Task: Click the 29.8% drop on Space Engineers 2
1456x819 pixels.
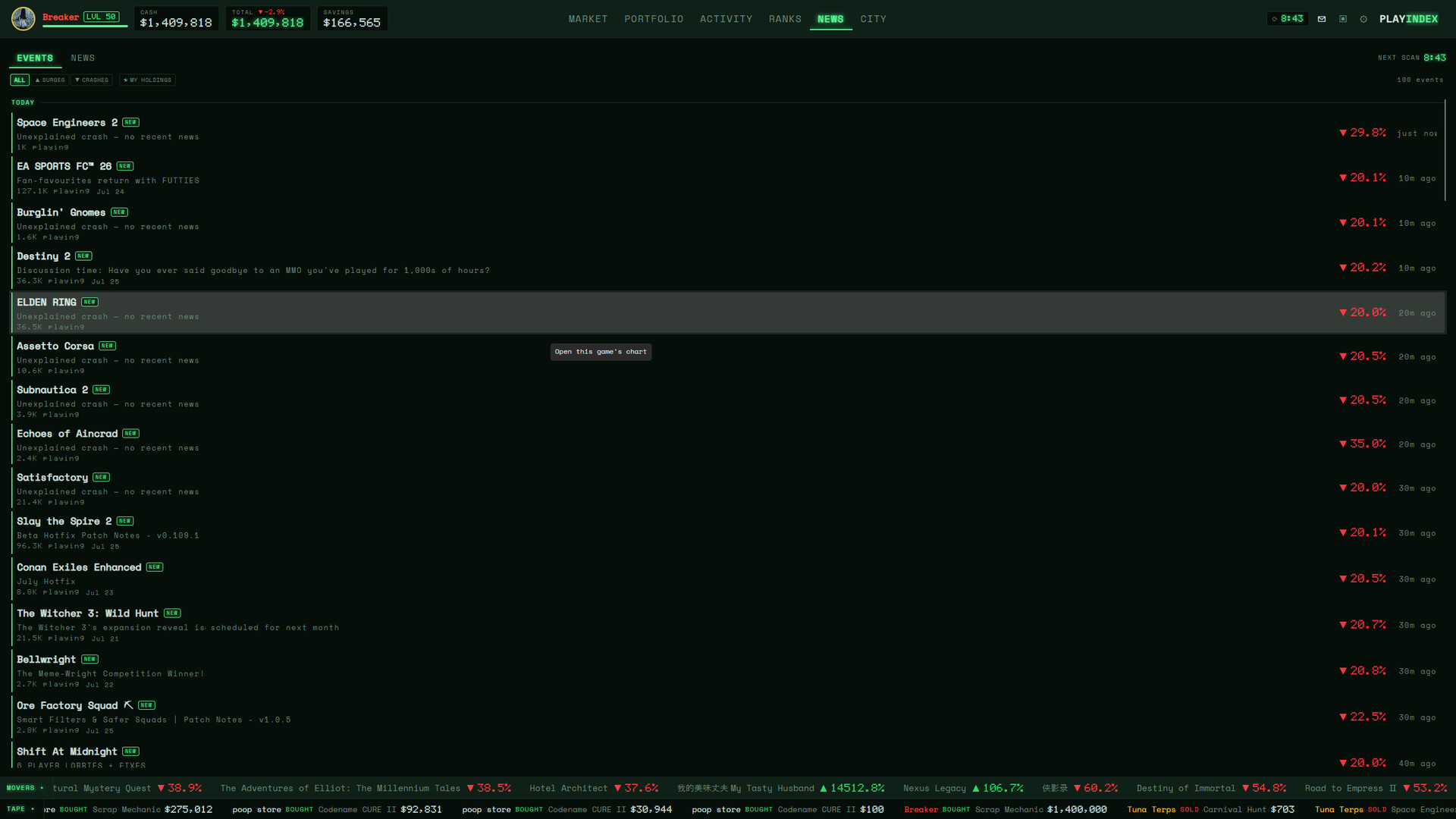Action: click(1363, 133)
